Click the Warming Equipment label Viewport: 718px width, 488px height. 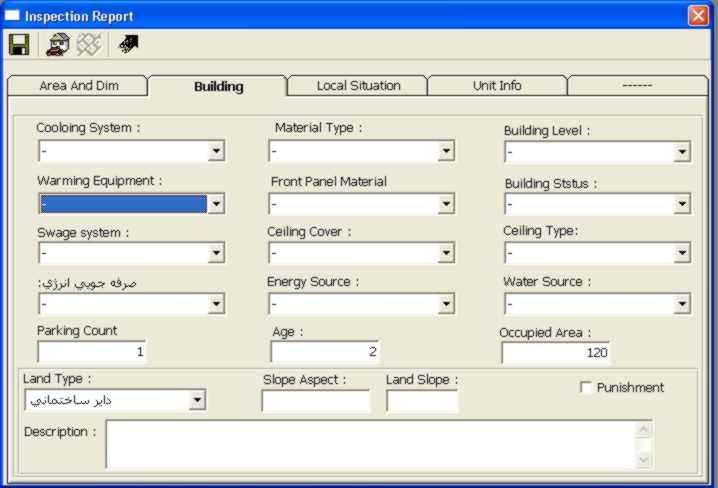(x=99, y=181)
